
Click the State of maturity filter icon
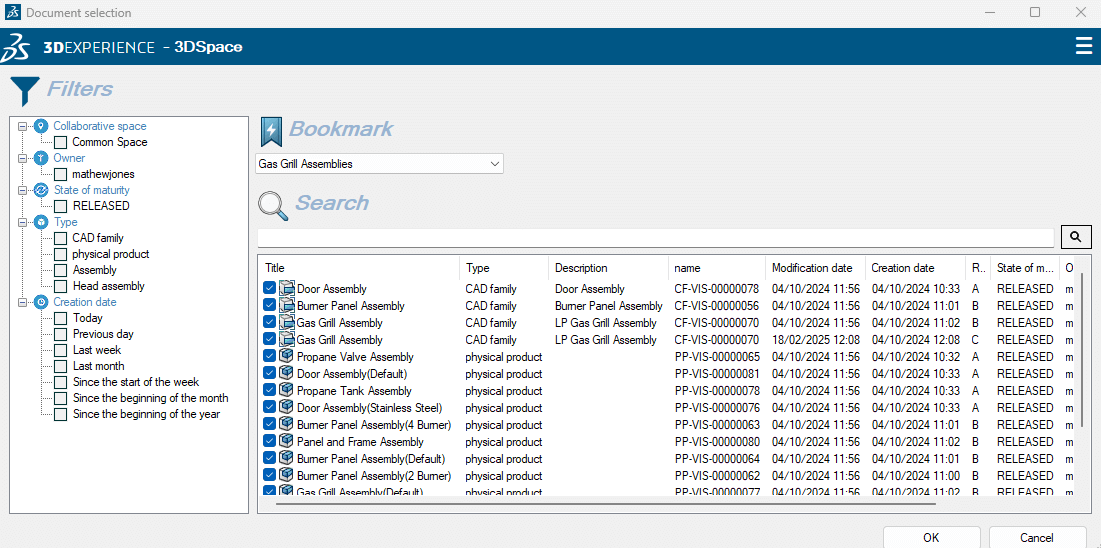tap(41, 190)
